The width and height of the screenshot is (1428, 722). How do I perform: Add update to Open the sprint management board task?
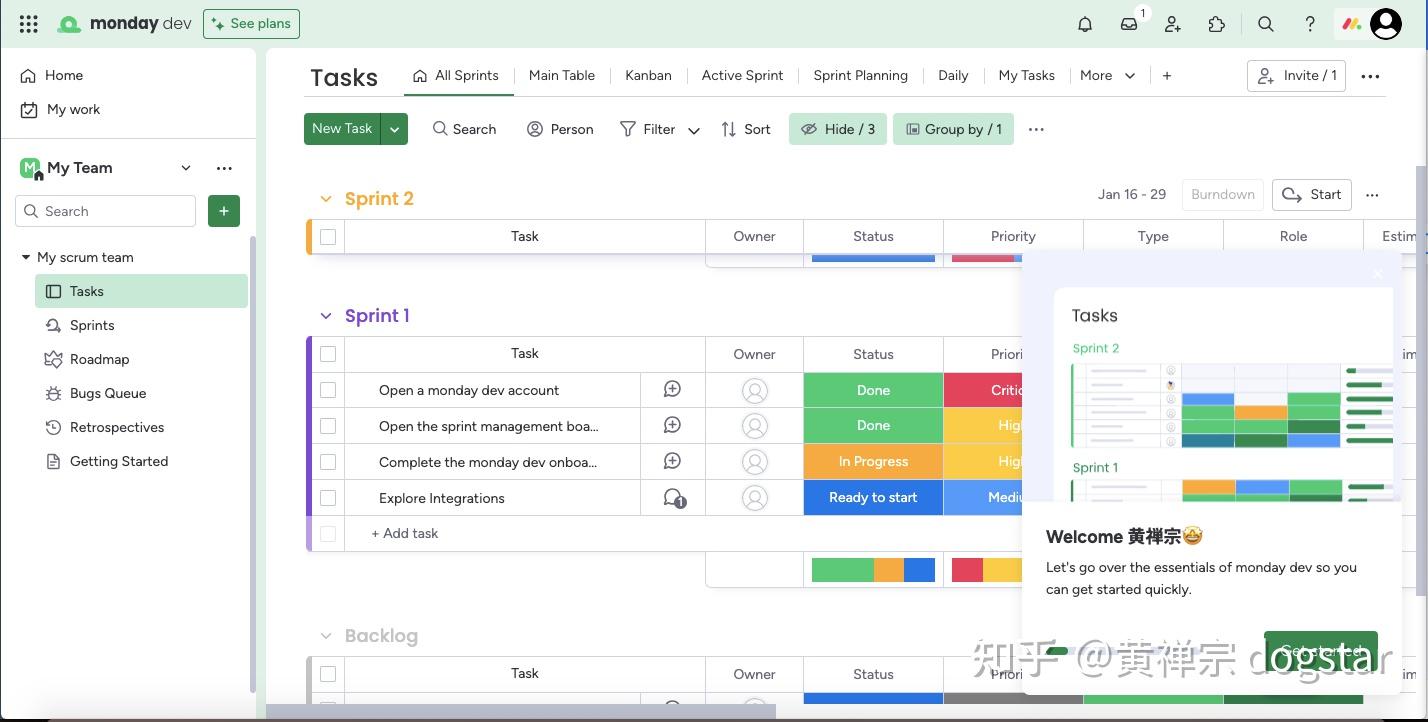tap(673, 426)
